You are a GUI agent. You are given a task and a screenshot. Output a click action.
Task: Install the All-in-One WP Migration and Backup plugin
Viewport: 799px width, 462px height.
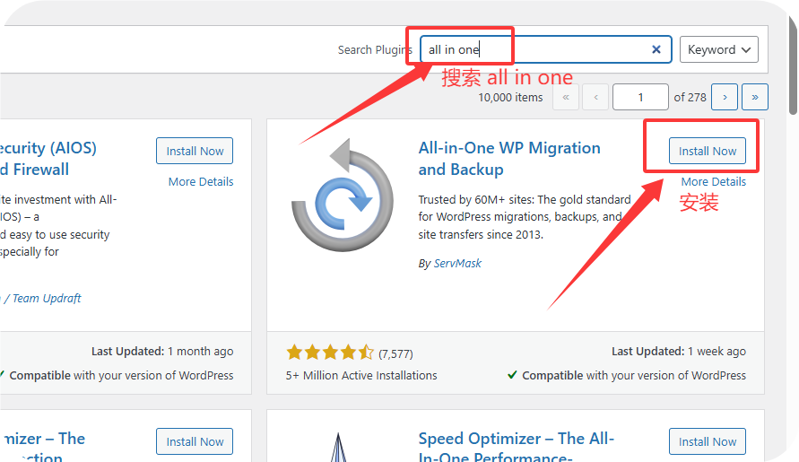tap(707, 151)
